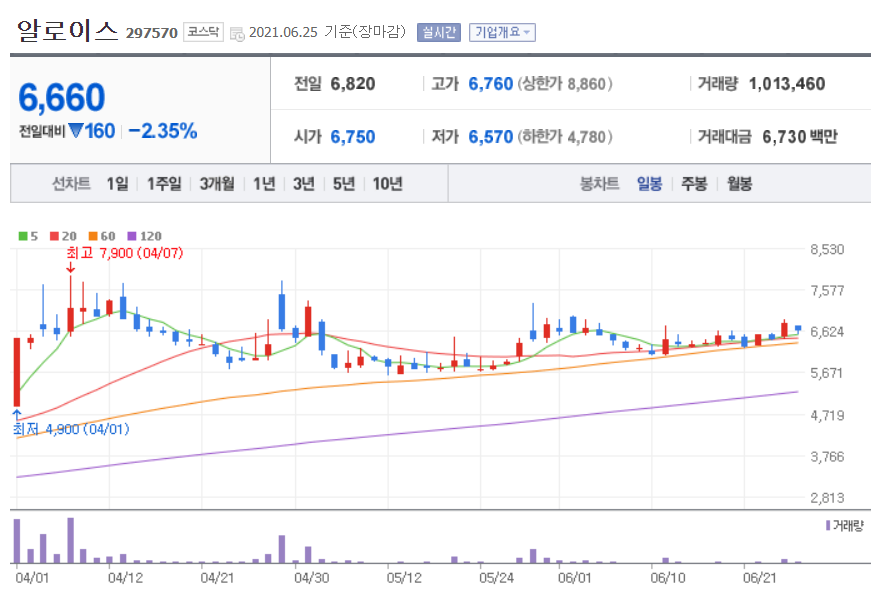Click the red down arrow marking the high

[71, 268]
